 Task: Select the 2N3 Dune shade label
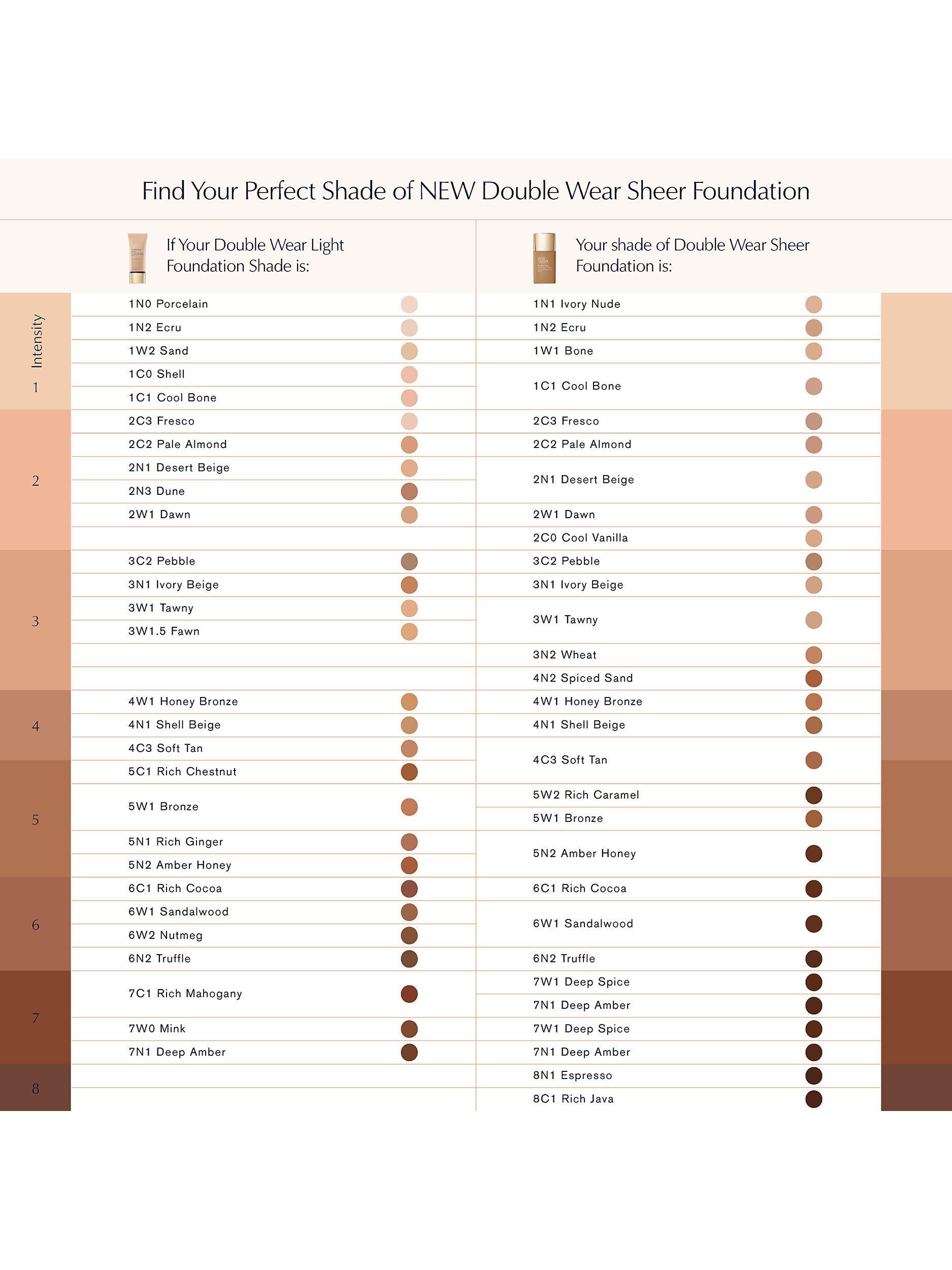157,491
